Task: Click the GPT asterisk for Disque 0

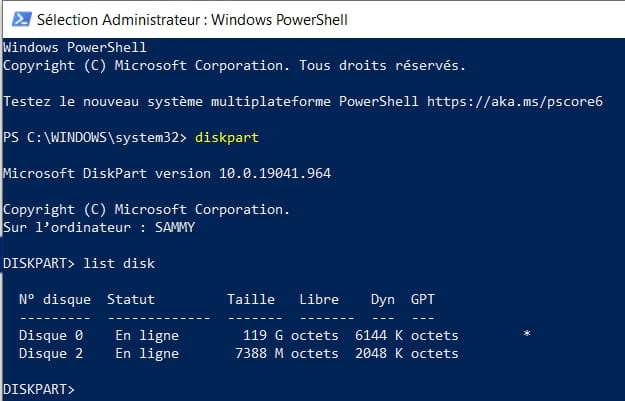Action: point(527,334)
